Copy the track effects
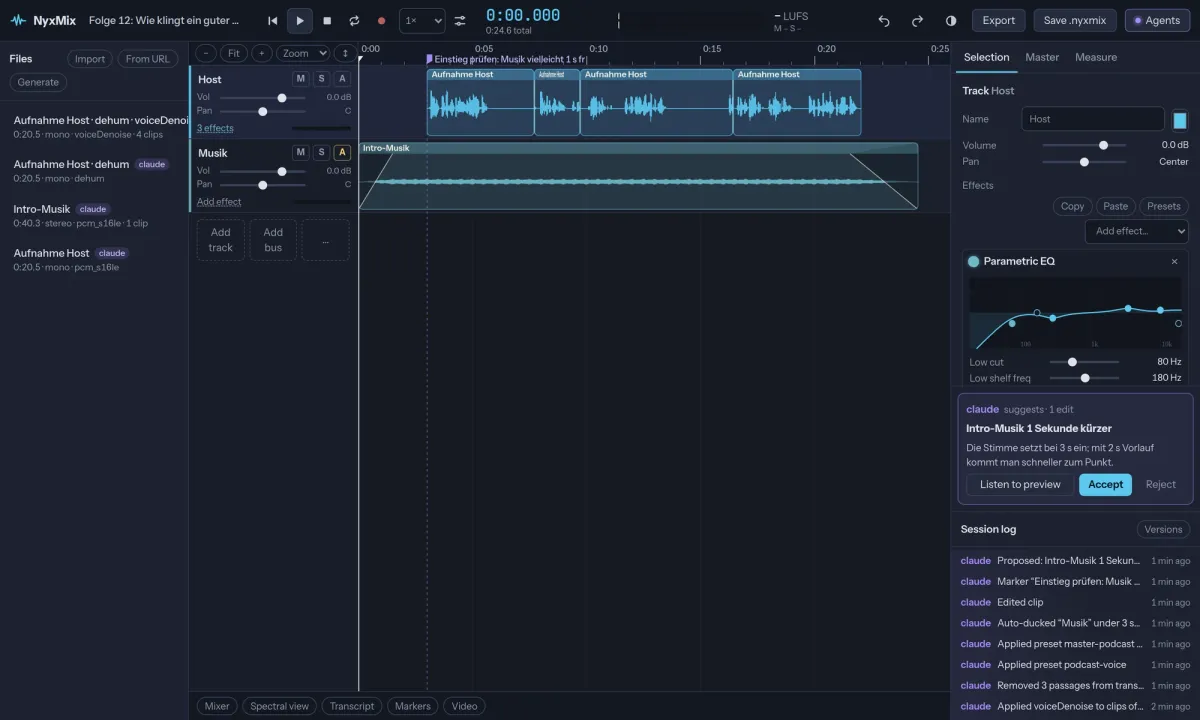The height and width of the screenshot is (720, 1200). (x=1072, y=206)
